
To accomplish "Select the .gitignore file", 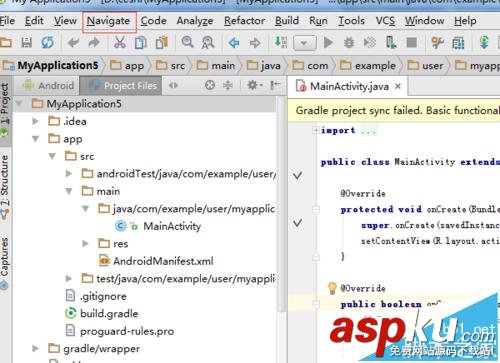I will tap(97, 296).
